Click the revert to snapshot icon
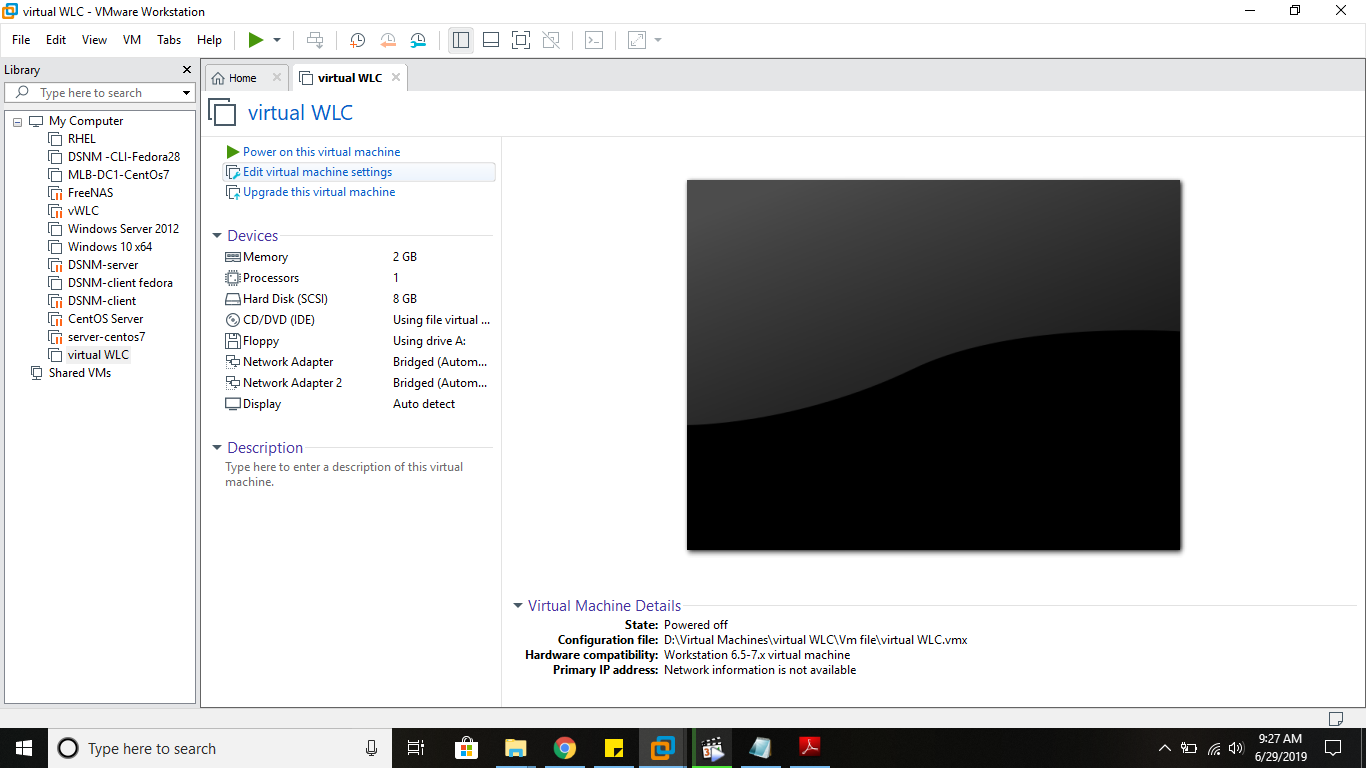 pyautogui.click(x=388, y=40)
